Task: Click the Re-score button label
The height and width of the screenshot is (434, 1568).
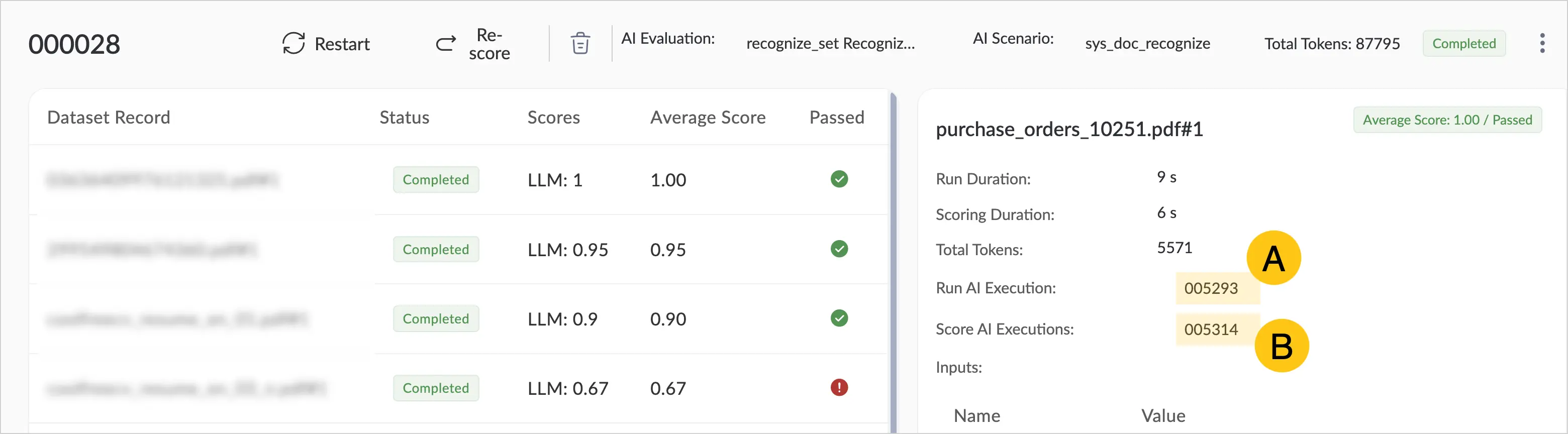Action: pyautogui.click(x=489, y=44)
